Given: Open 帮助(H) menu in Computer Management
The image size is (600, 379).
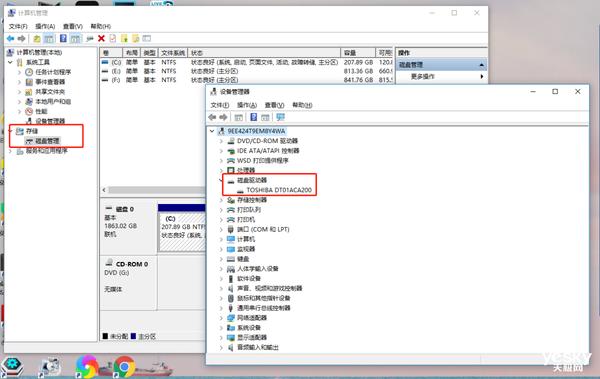Looking at the screenshot, I should point(101,26).
